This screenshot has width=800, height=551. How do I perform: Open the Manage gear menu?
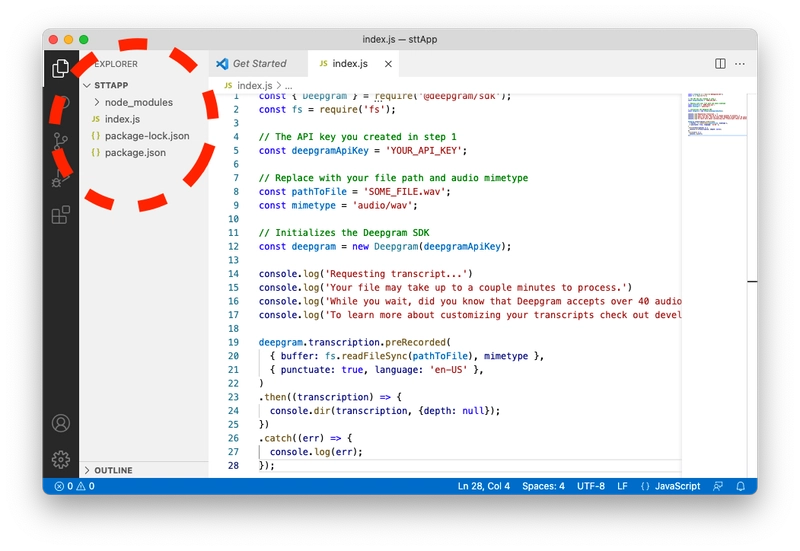(61, 460)
